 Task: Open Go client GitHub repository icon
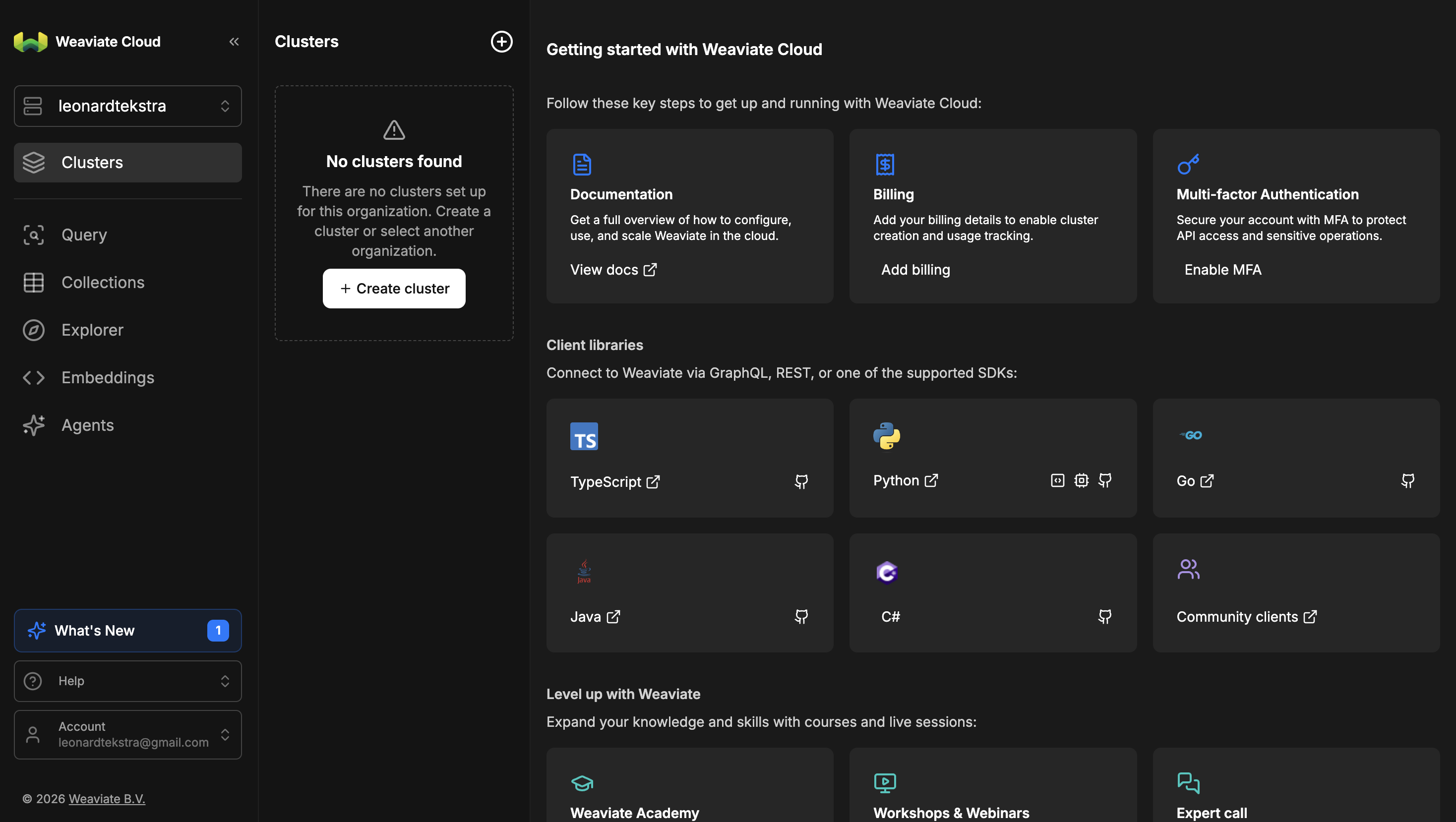pyautogui.click(x=1407, y=481)
